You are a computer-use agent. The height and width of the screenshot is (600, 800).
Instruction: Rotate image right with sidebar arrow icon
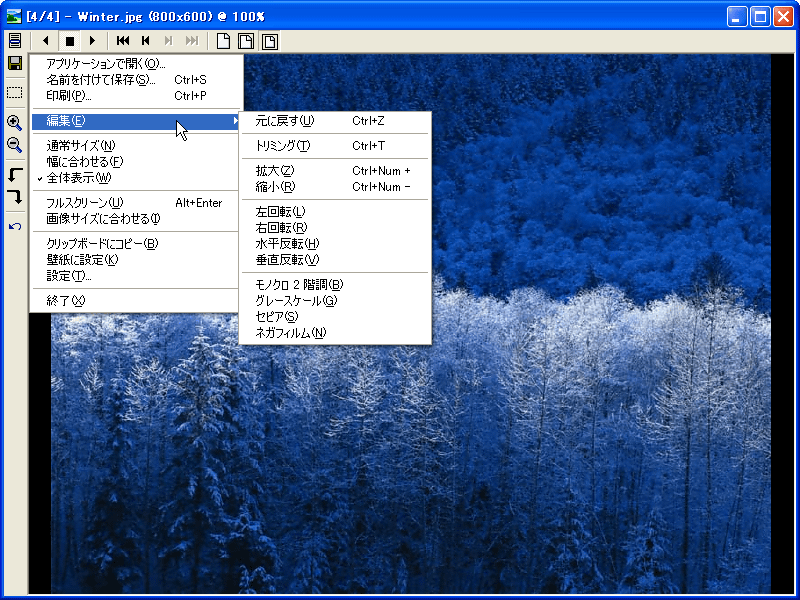tap(14, 198)
